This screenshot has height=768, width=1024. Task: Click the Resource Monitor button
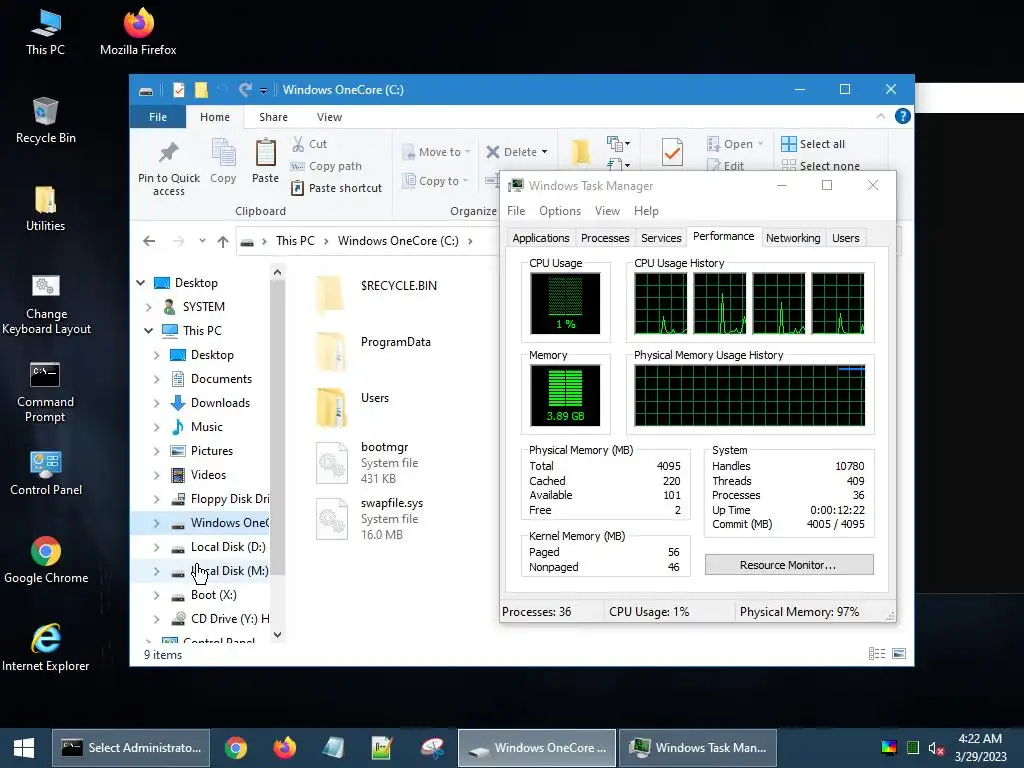coord(789,565)
